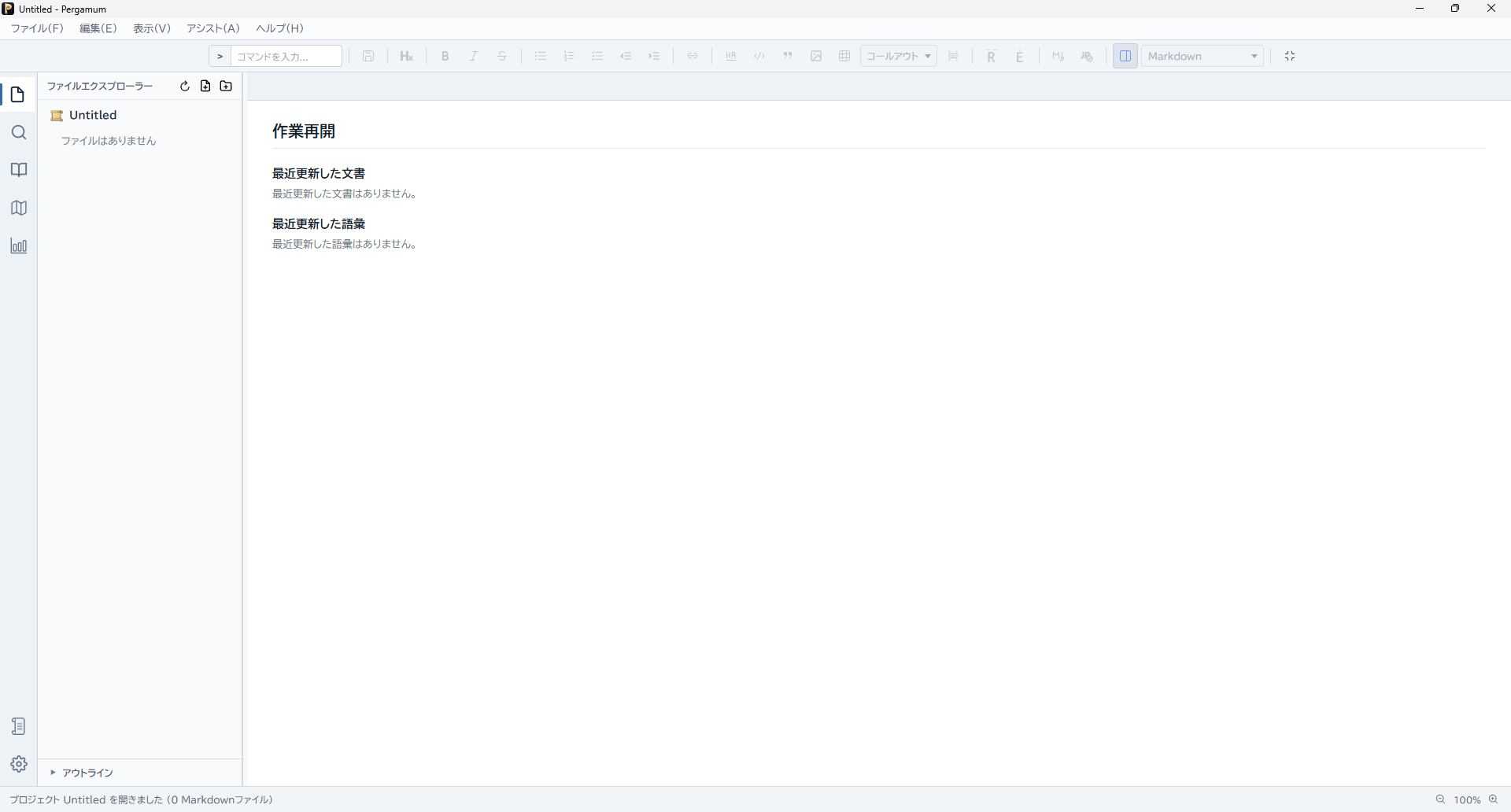
Task: Open the File Explorer sidebar panel
Action: [18, 94]
